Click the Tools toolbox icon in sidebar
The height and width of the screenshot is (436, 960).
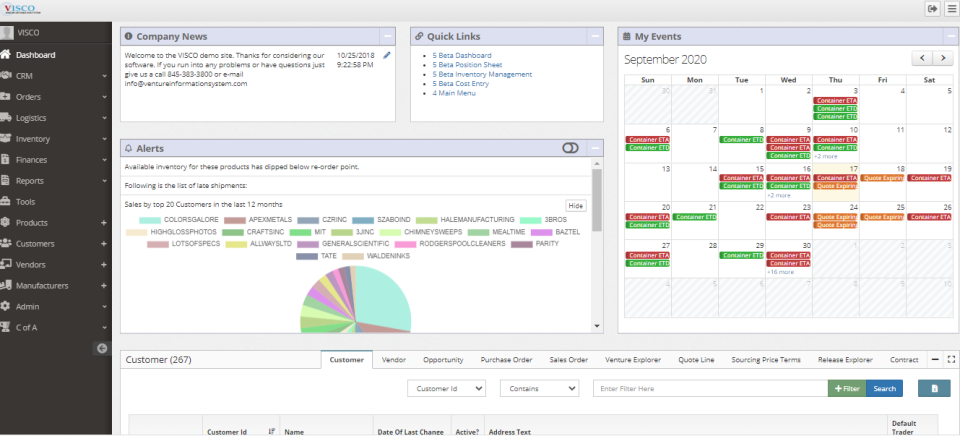coord(6,201)
